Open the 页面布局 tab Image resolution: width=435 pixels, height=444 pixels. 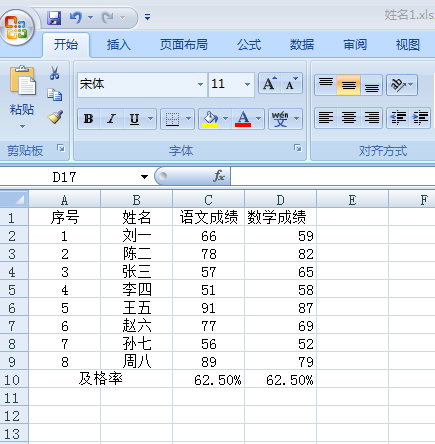[x=184, y=44]
